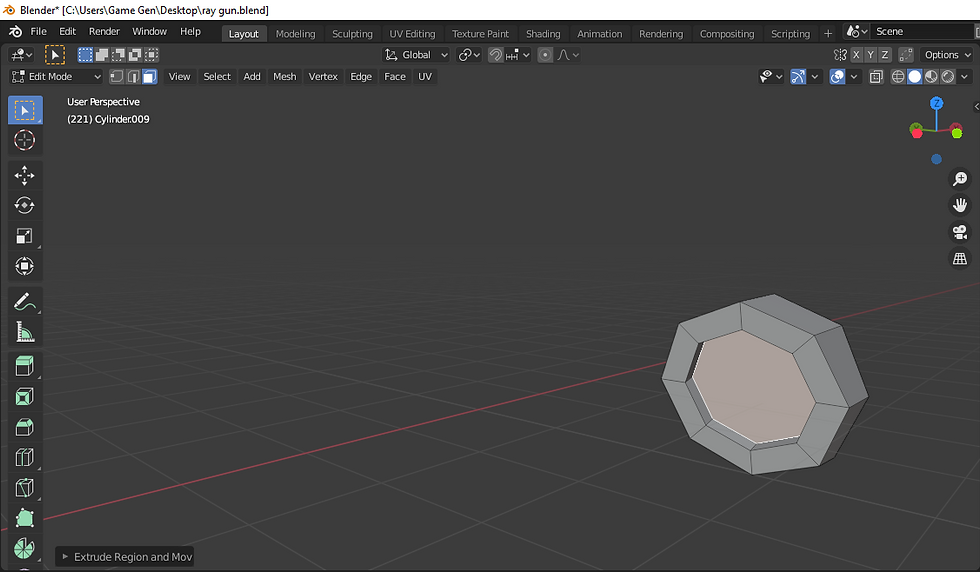Open the gizmo options dropdown arrow
Screen dimensions: 980x572
814,76
